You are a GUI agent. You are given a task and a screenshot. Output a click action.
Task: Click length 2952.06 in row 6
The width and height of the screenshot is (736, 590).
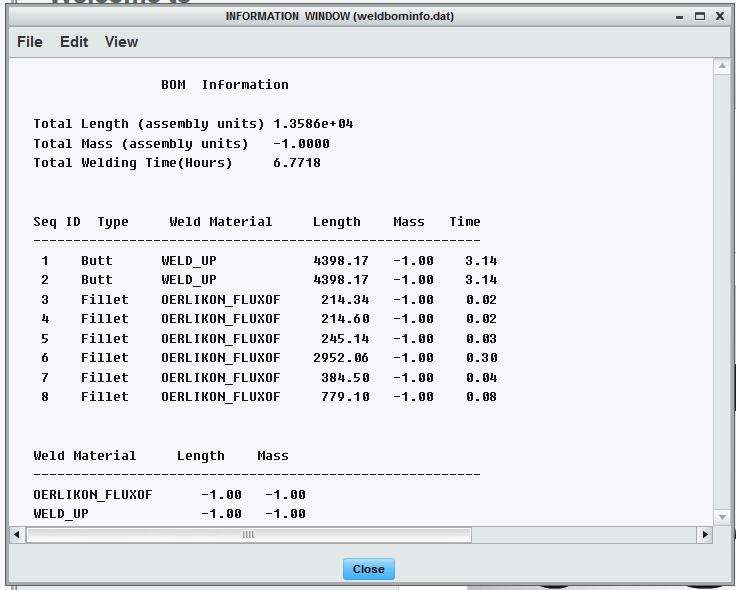[x=341, y=358]
